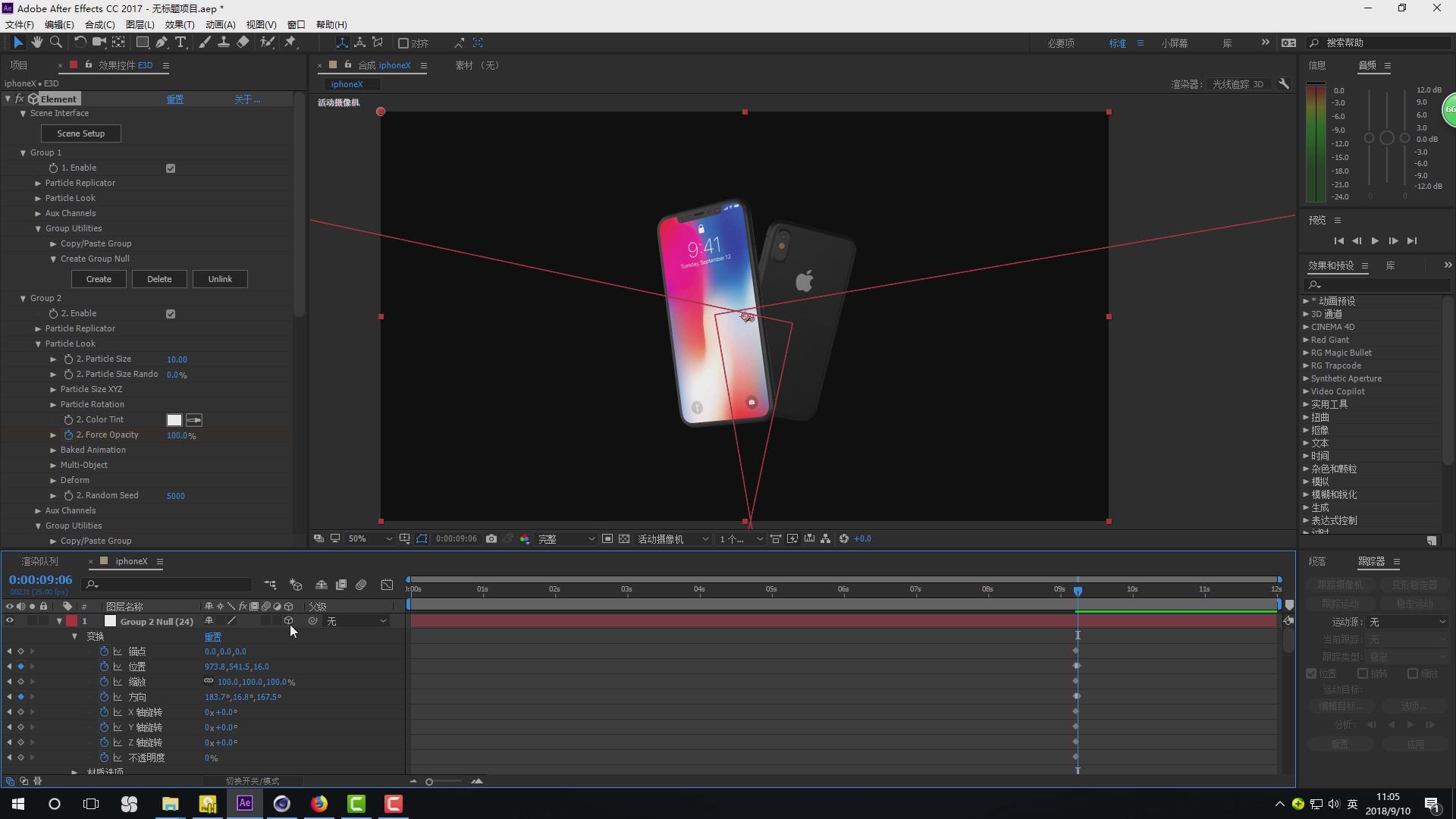The width and height of the screenshot is (1456, 819).
Task: Select the Horizontal Type tool
Action: pos(180,42)
